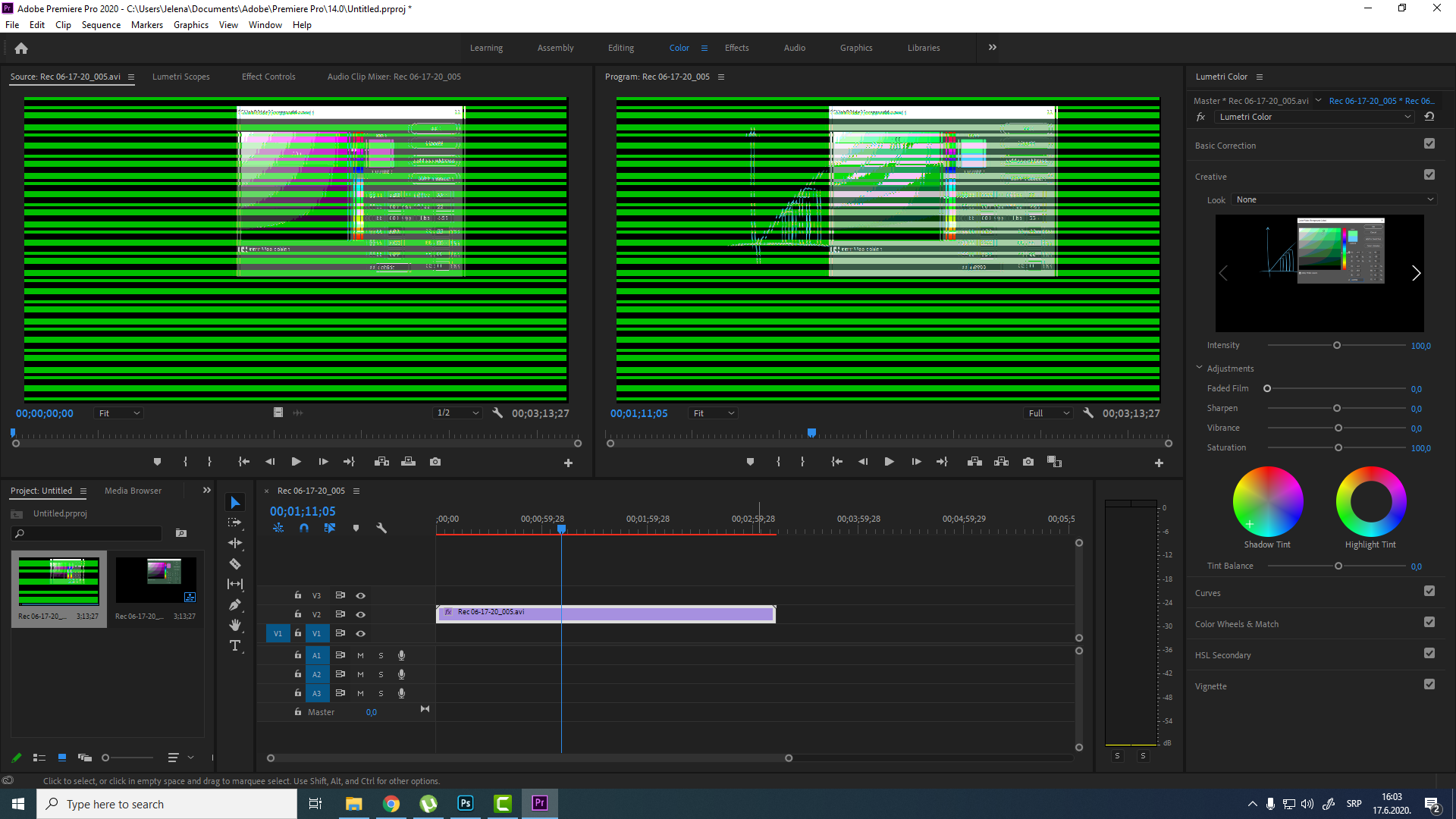This screenshot has width=1456, height=819.
Task: Click the Razor tool icon in toolbar
Action: point(235,563)
